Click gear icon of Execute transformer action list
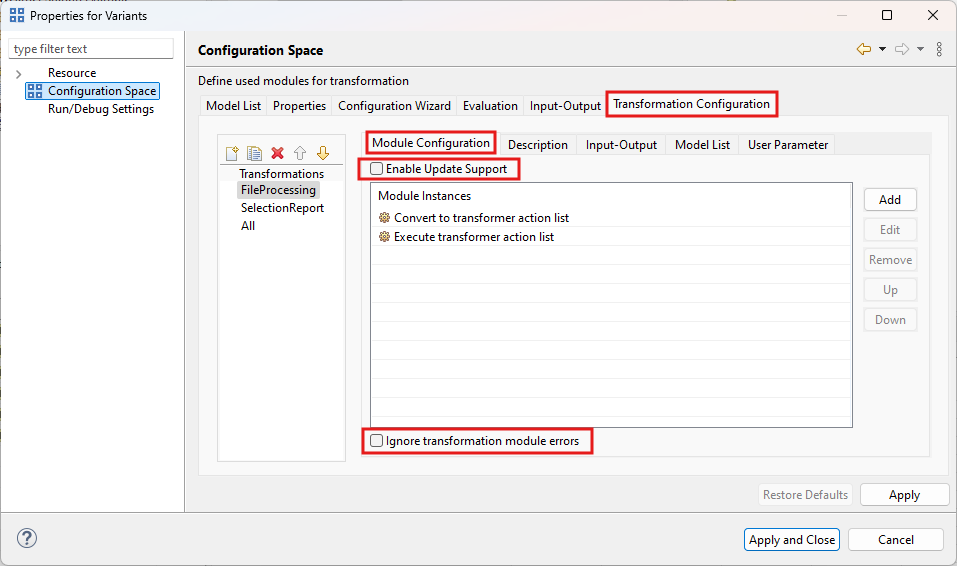Viewport: 957px width, 566px height. [384, 238]
